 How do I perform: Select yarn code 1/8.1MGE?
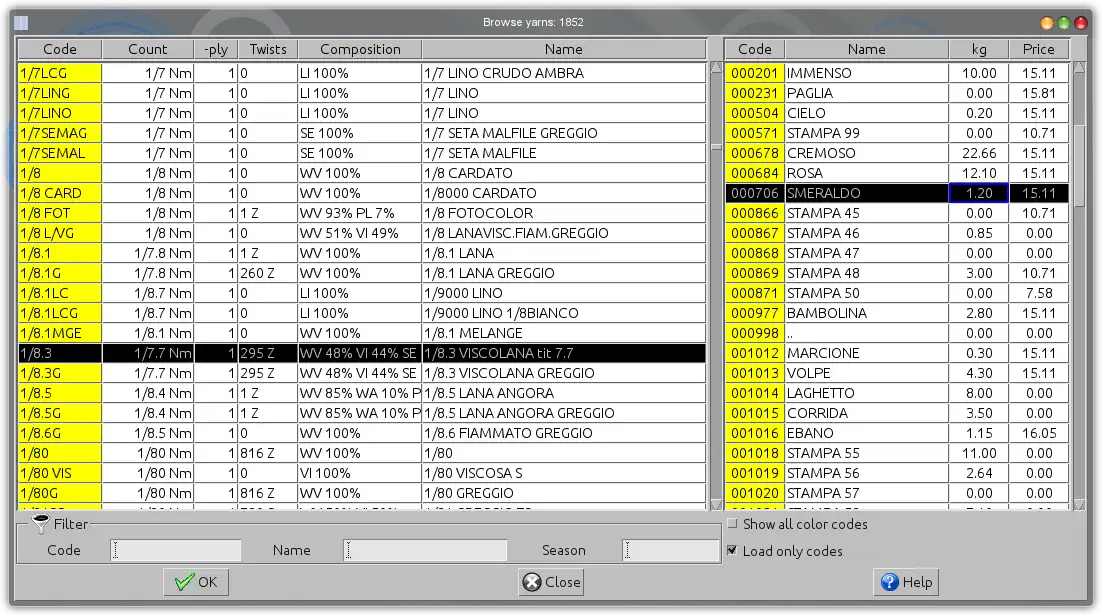pos(60,333)
